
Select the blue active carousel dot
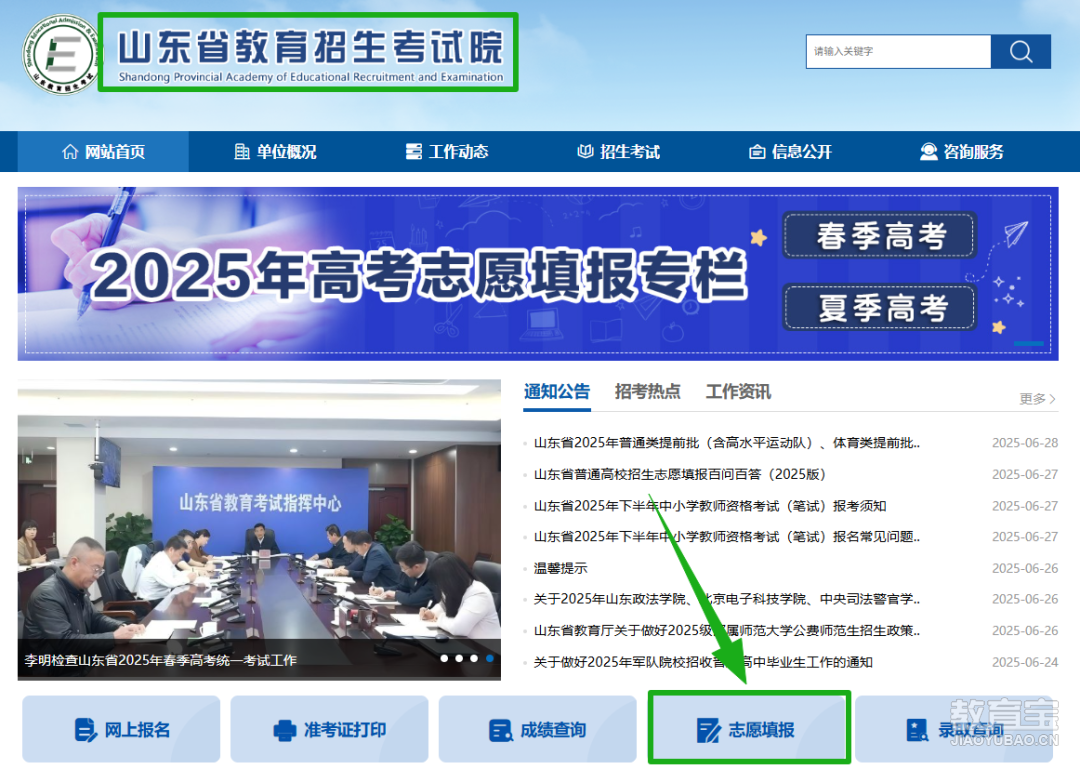(490, 659)
